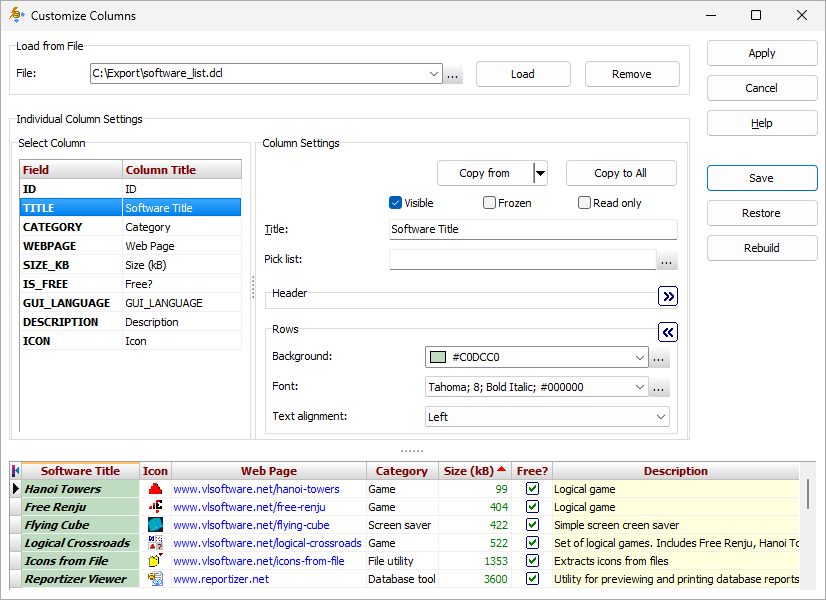The height and width of the screenshot is (600, 826).
Task: Click the Hanoi Towers game icon
Action: click(155, 489)
